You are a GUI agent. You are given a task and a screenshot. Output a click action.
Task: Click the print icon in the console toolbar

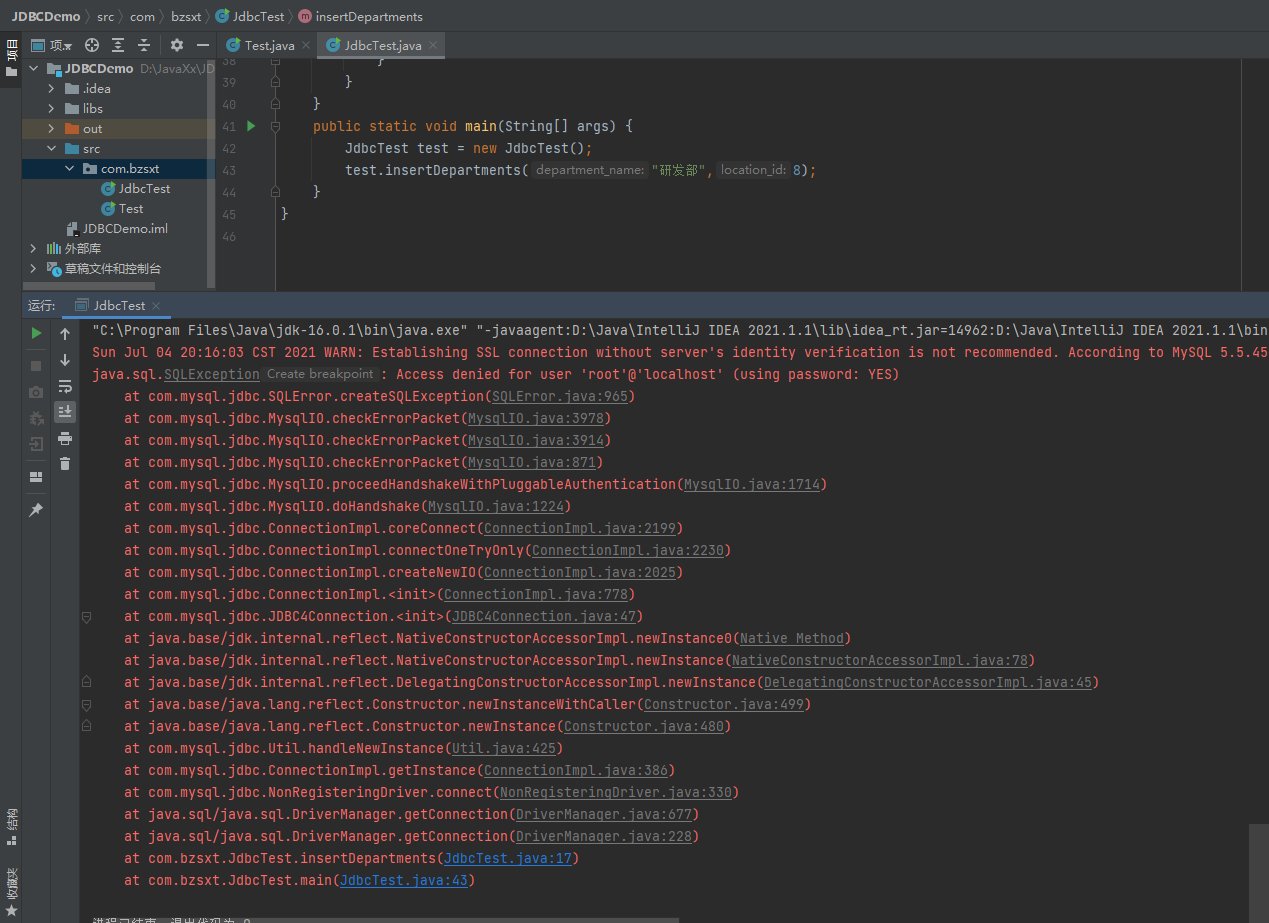point(65,438)
